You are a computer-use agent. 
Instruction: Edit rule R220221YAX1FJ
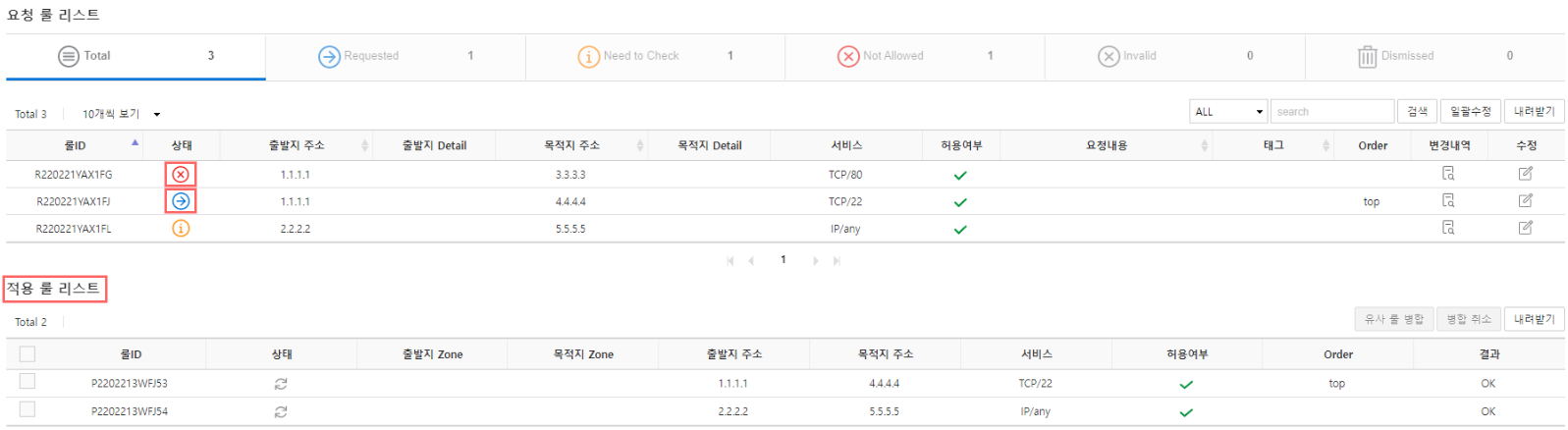[x=1526, y=200]
